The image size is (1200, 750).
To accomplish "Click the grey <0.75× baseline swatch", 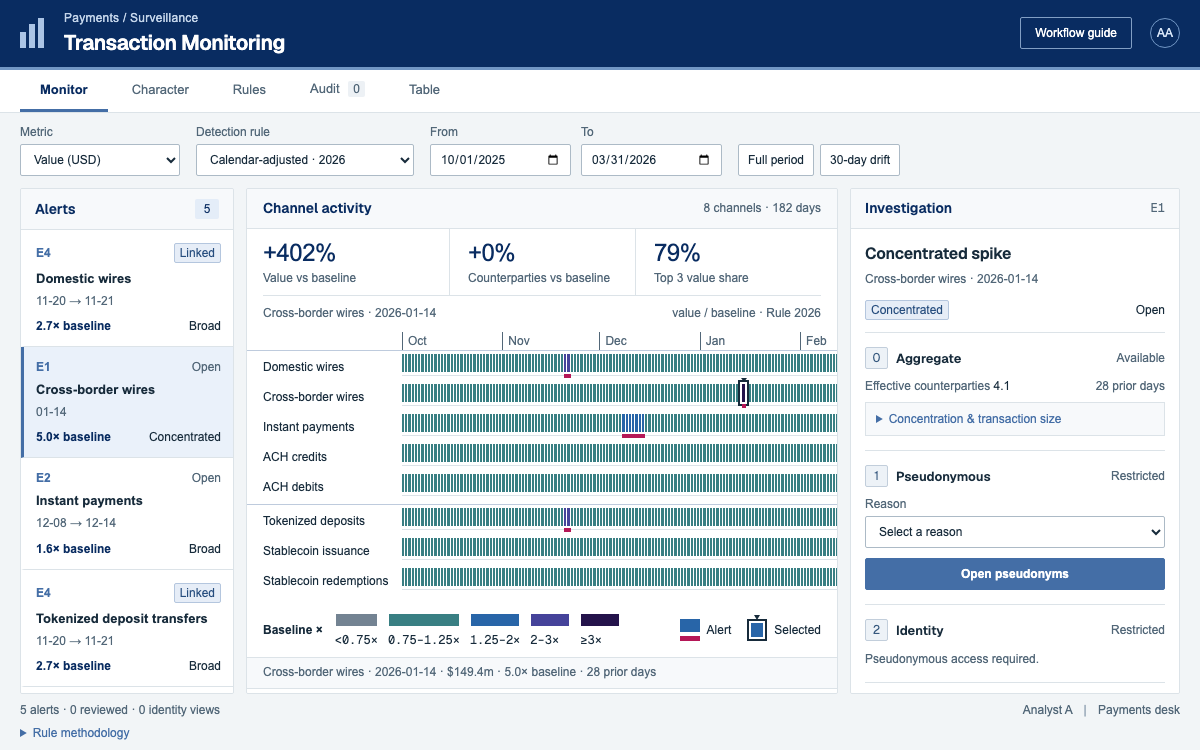I will point(356,620).
